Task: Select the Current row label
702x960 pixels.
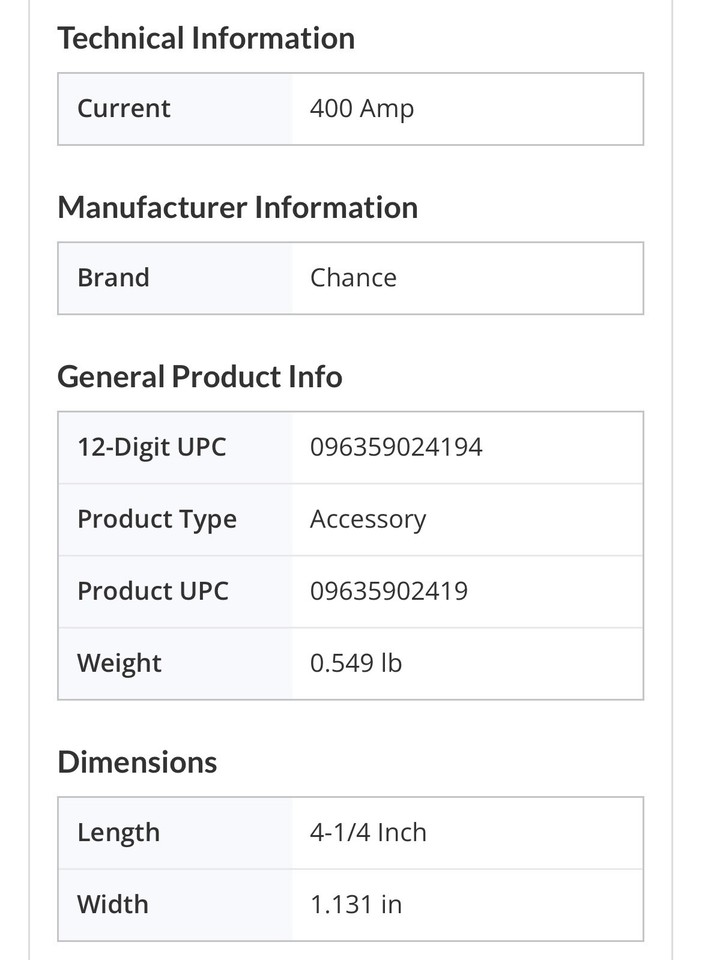Action: (124, 109)
